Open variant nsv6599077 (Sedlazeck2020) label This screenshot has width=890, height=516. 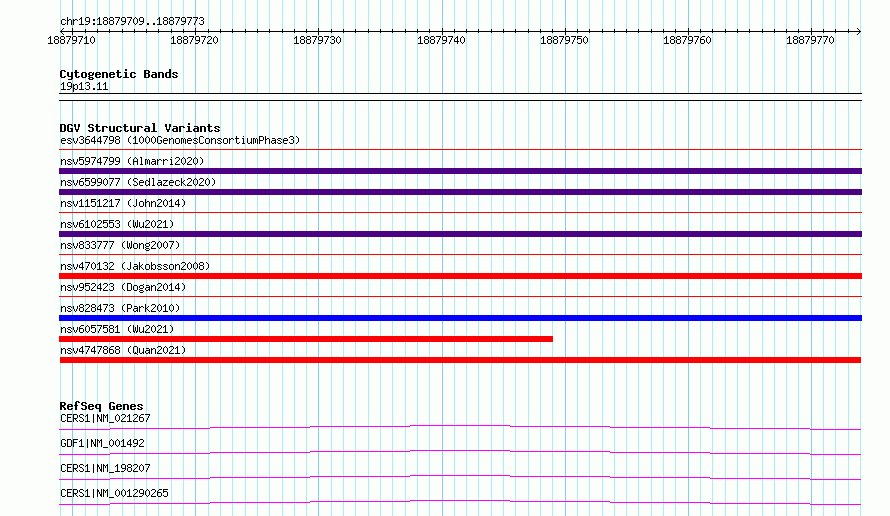pyautogui.click(x=138, y=182)
